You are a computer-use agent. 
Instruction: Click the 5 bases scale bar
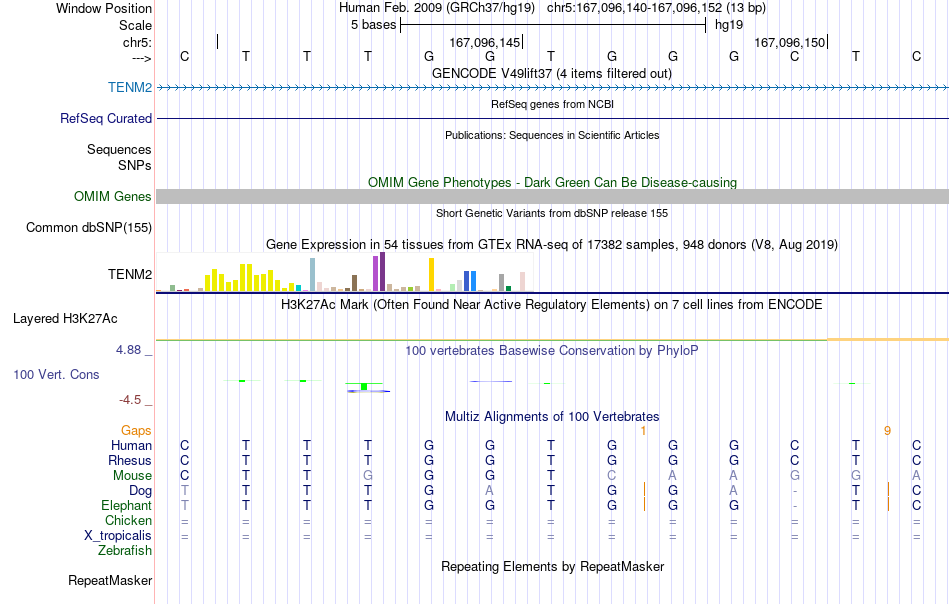pyautogui.click(x=553, y=25)
